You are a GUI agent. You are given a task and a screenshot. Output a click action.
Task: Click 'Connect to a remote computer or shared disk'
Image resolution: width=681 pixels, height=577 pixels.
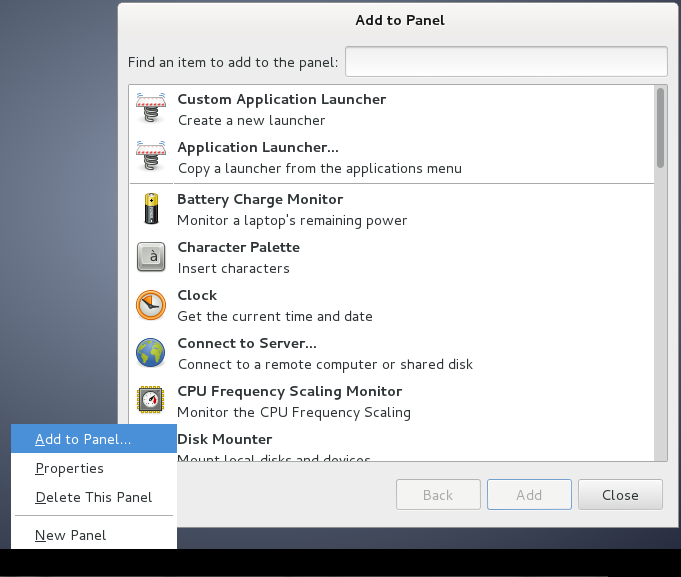pyautogui.click(x=325, y=364)
